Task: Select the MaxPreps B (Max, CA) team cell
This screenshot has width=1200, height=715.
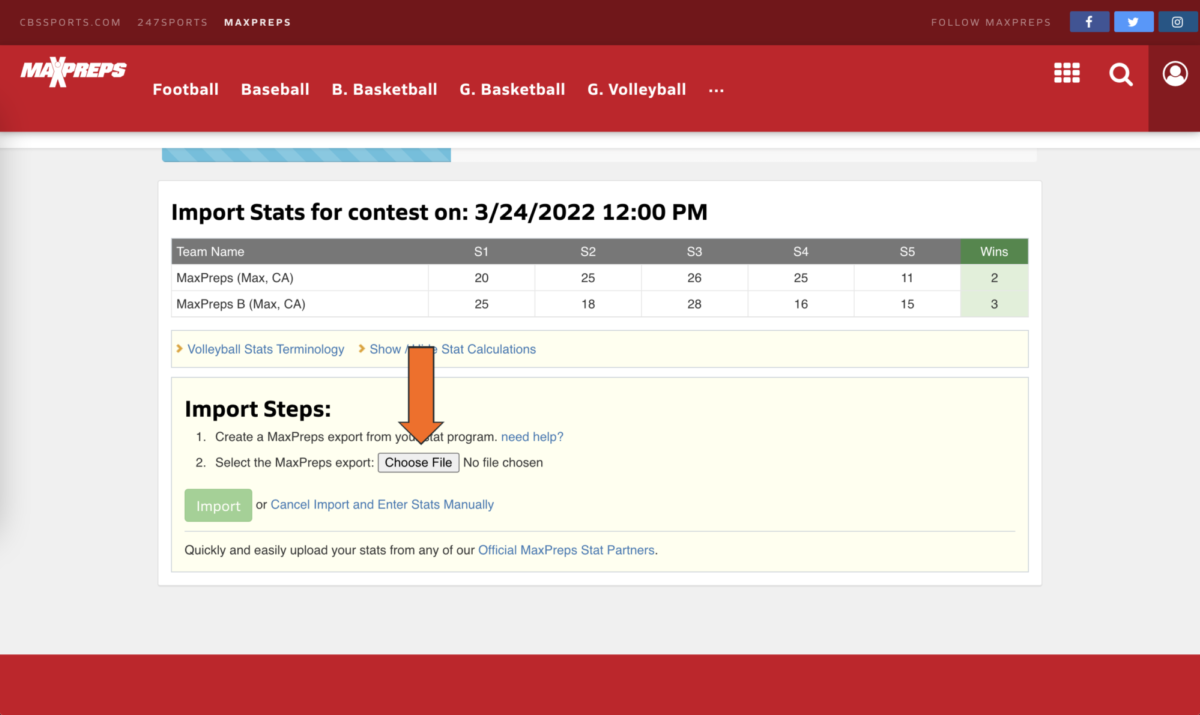Action: 300,304
